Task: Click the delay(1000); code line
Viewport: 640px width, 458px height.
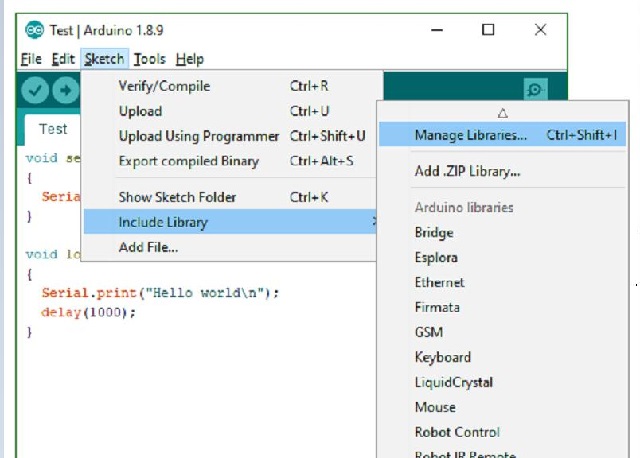Action: pos(88,312)
